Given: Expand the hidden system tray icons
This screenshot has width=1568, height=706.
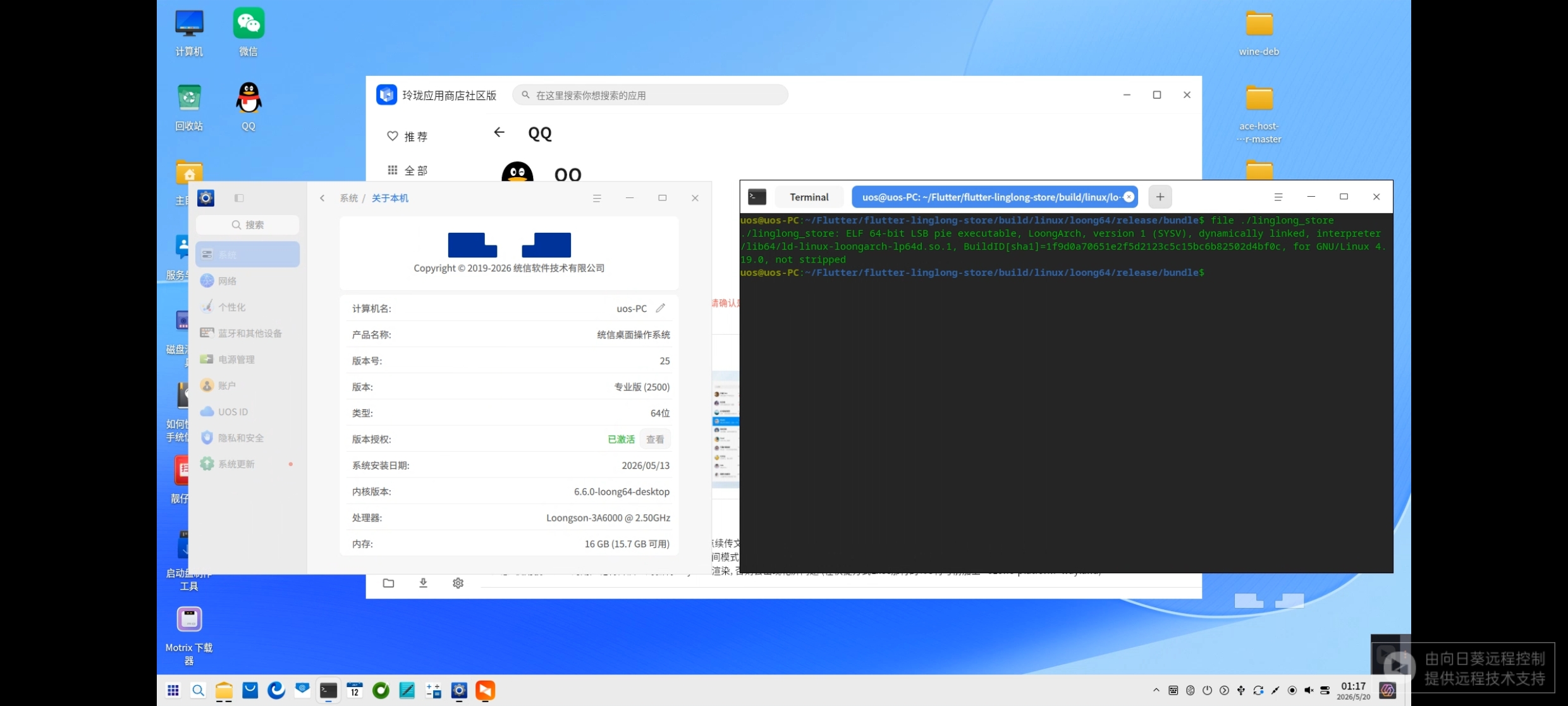Looking at the screenshot, I should tap(1156, 690).
